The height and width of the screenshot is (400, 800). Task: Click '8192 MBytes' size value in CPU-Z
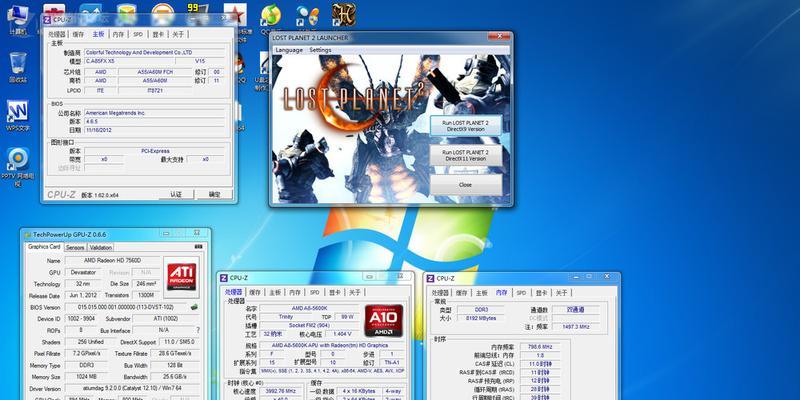point(480,318)
